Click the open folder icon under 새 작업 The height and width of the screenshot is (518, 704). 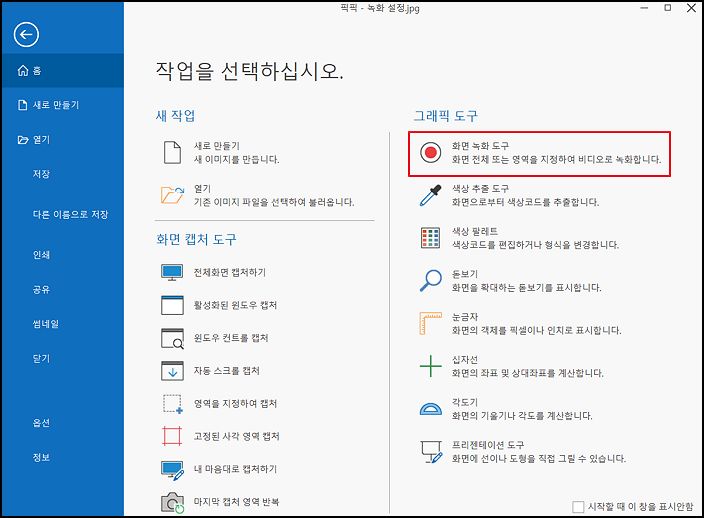point(172,195)
